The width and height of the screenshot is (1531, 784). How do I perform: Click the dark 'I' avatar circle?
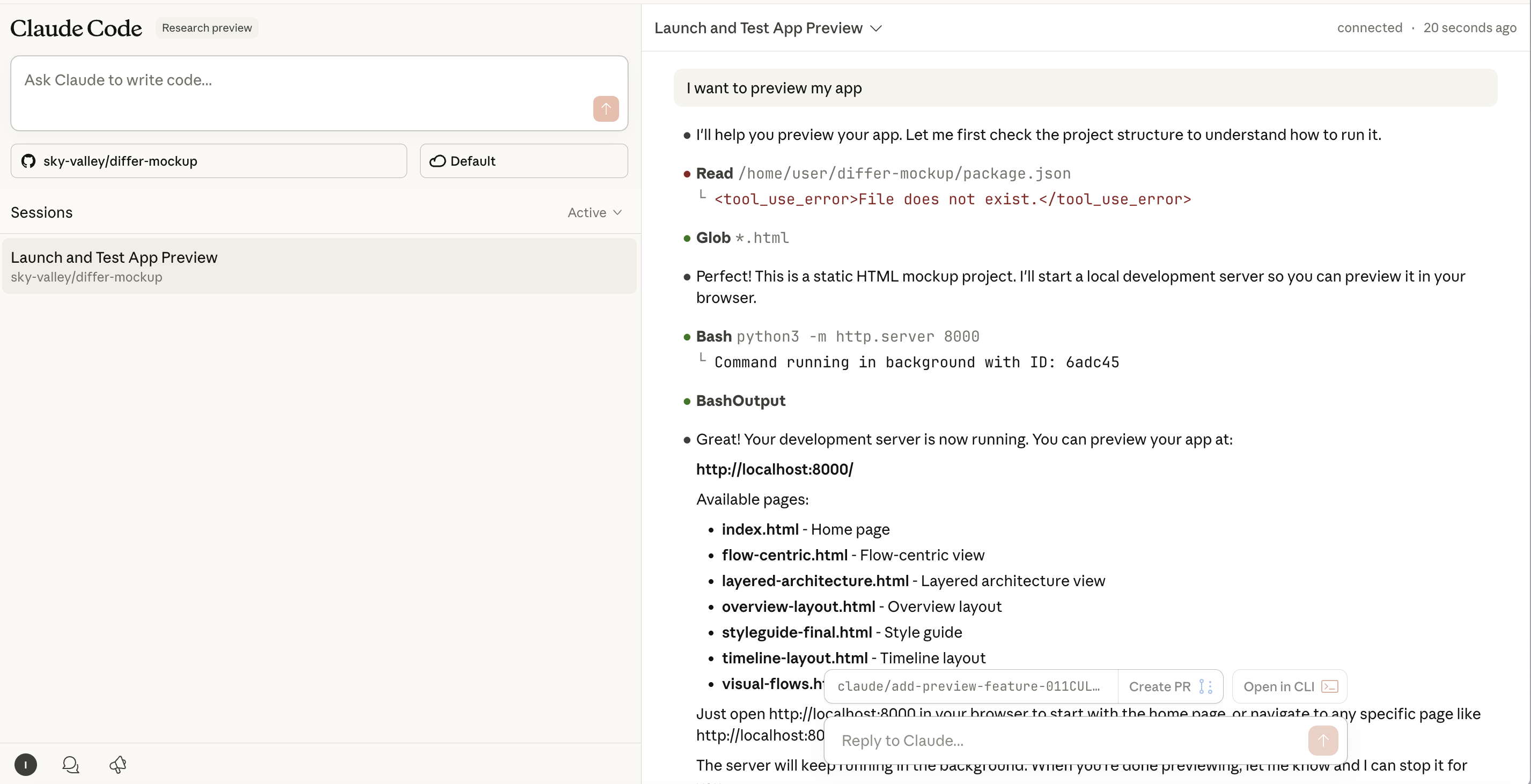(x=26, y=765)
